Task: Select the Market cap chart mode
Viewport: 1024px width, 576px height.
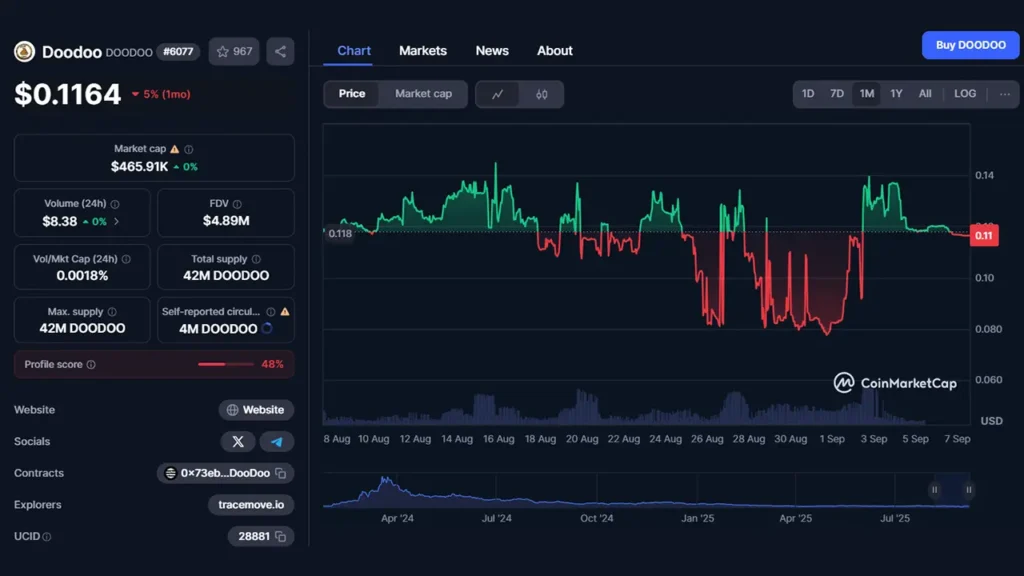Action: coord(423,94)
